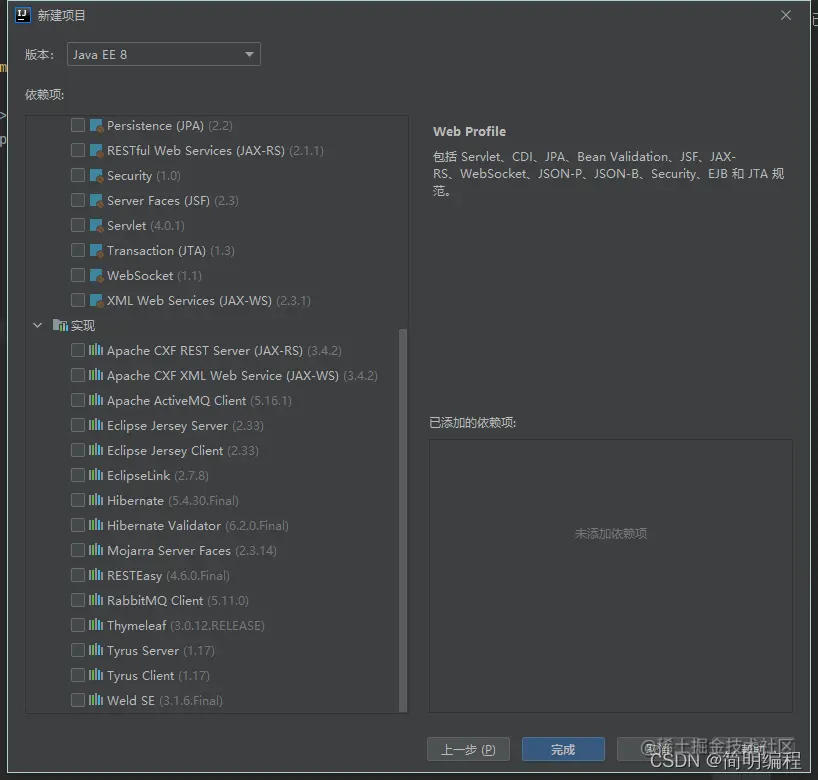Open the Java EE 8 version dropdown
Image resolution: width=818 pixels, height=780 pixels.
point(164,54)
